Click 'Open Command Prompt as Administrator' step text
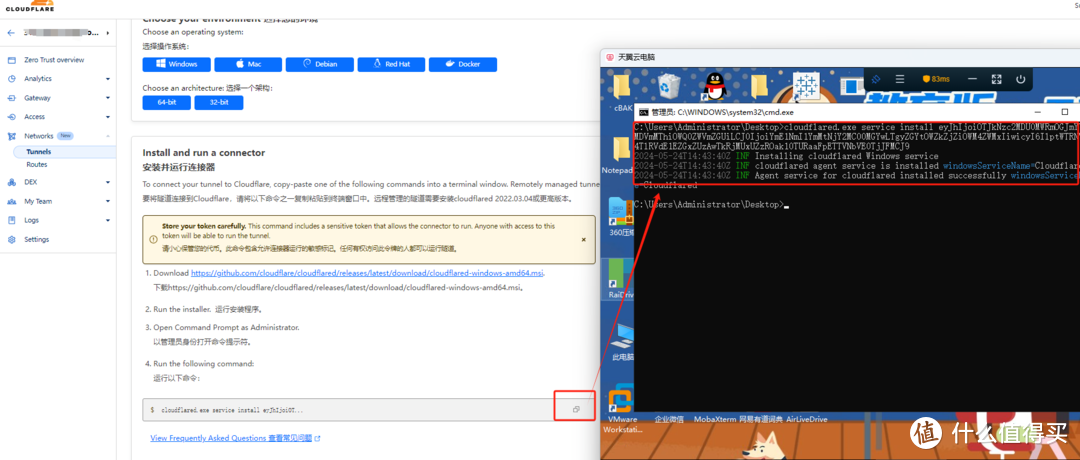The image size is (1080, 460). [x=227, y=328]
